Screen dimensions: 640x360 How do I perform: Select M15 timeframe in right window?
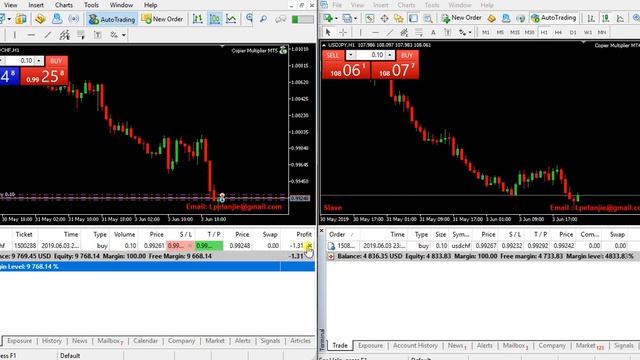click(515, 32)
